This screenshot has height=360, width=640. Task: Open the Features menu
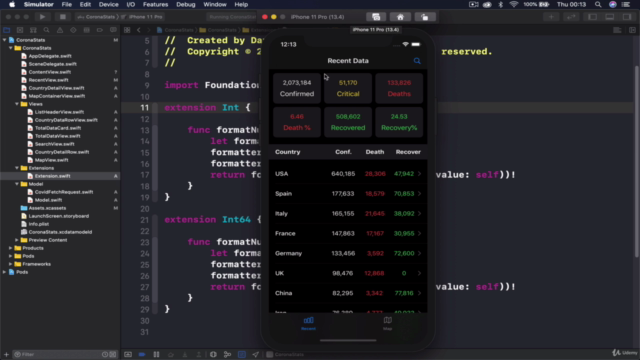[156, 4]
